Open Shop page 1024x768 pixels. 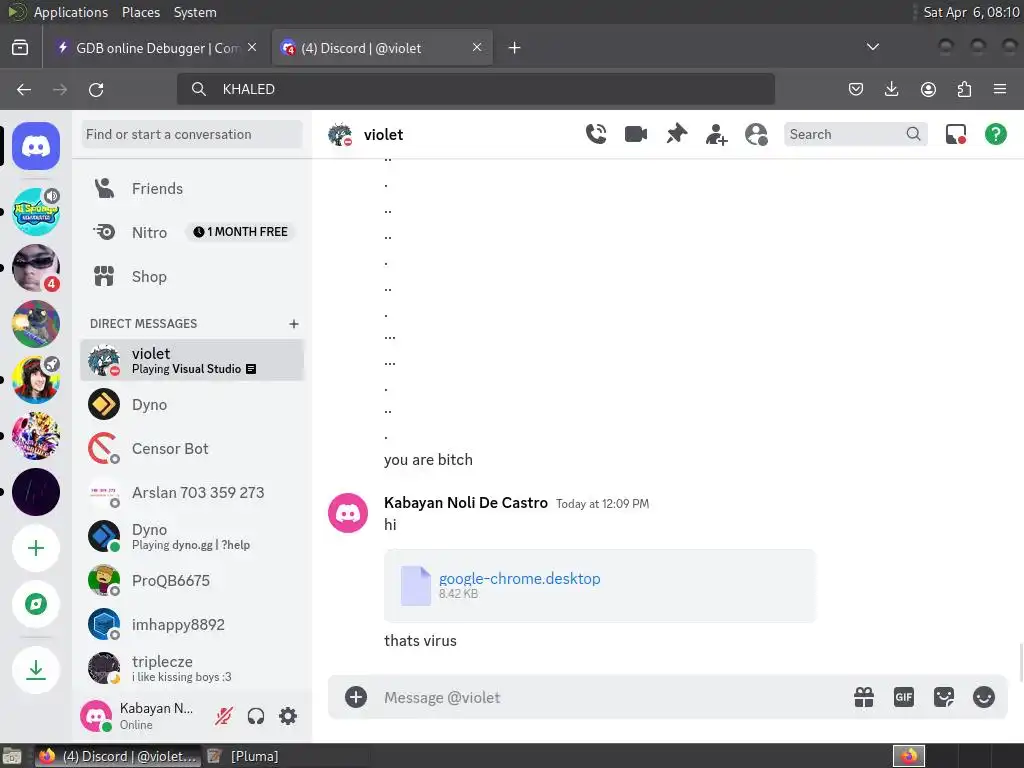(192, 277)
